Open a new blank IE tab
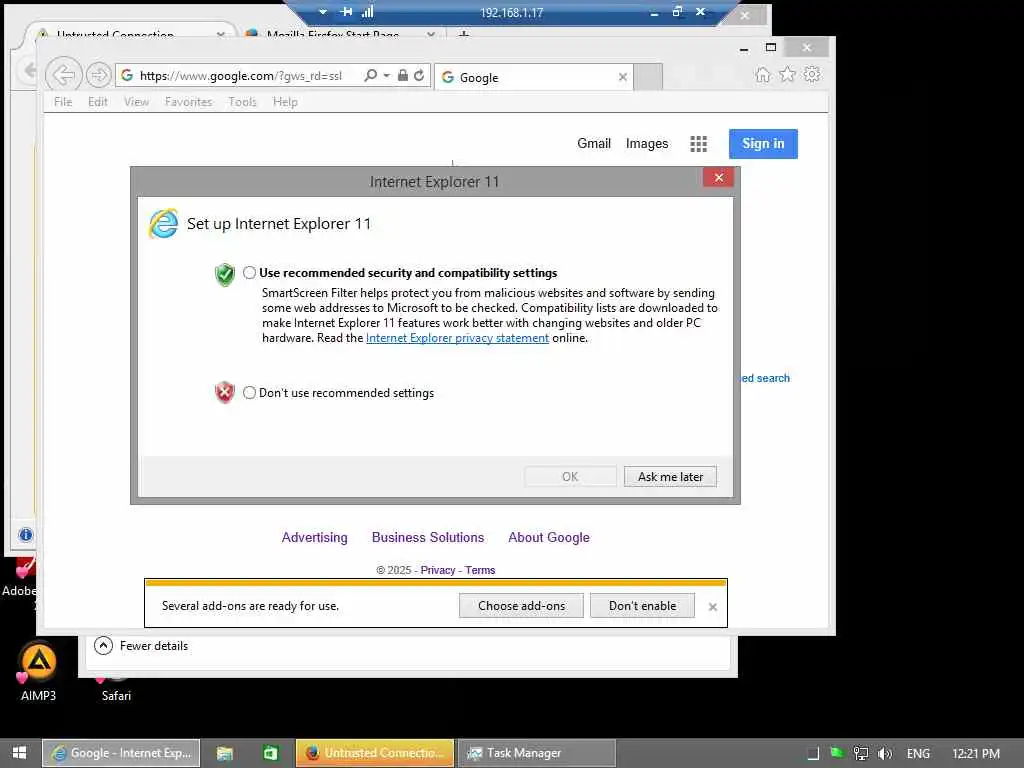 pos(648,77)
